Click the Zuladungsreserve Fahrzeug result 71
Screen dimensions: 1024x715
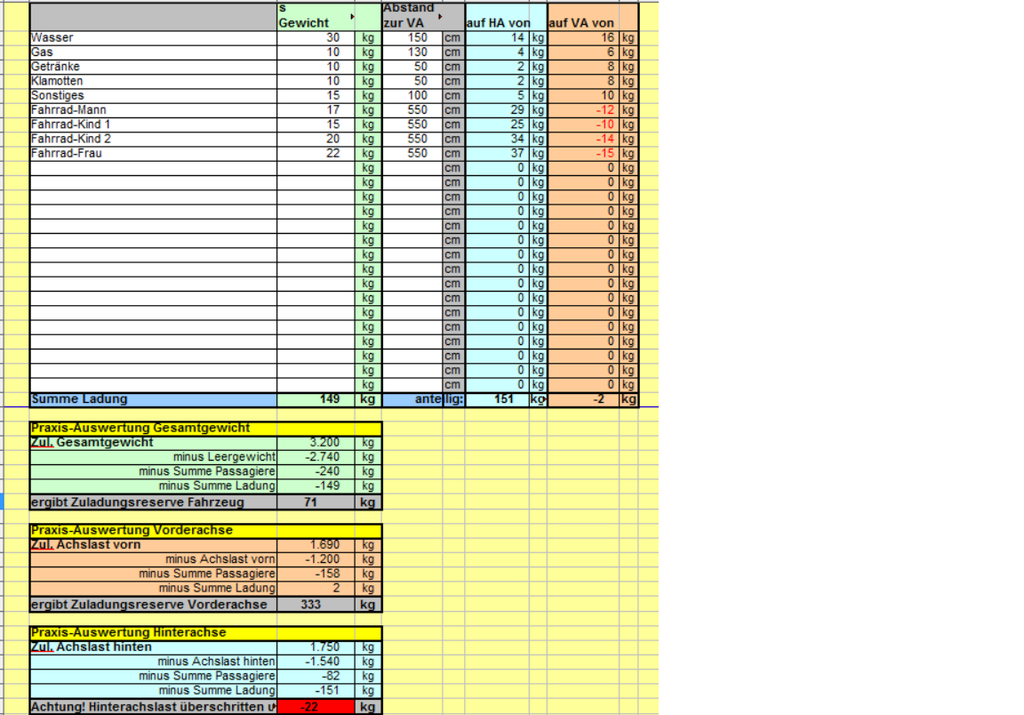click(x=316, y=502)
